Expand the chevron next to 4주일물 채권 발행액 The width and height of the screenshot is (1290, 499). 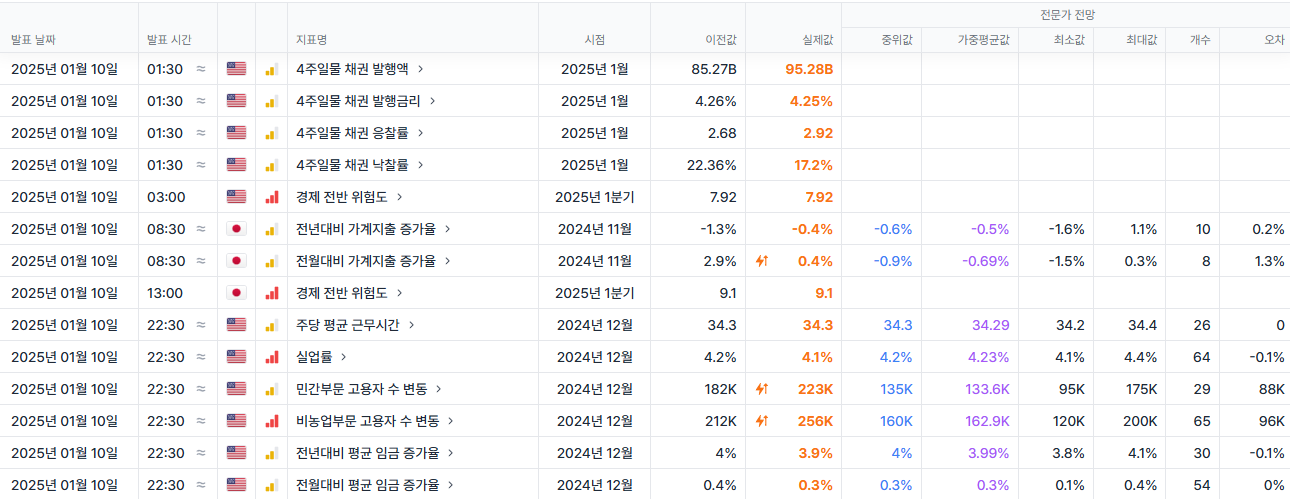[x=421, y=69]
